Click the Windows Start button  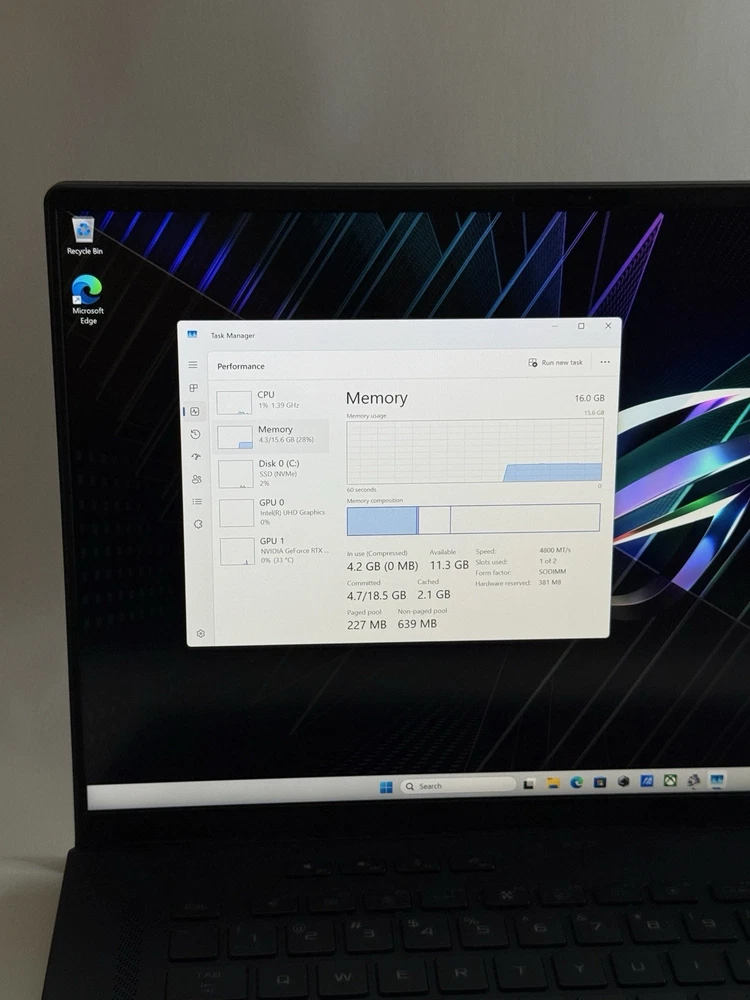(x=386, y=787)
